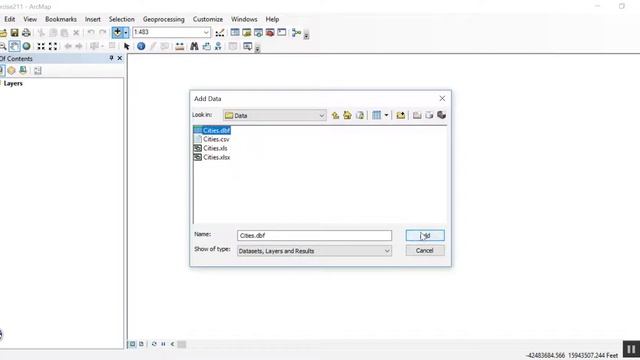Open the View menu
Screen dimensions: 640x360
tap(30, 19)
